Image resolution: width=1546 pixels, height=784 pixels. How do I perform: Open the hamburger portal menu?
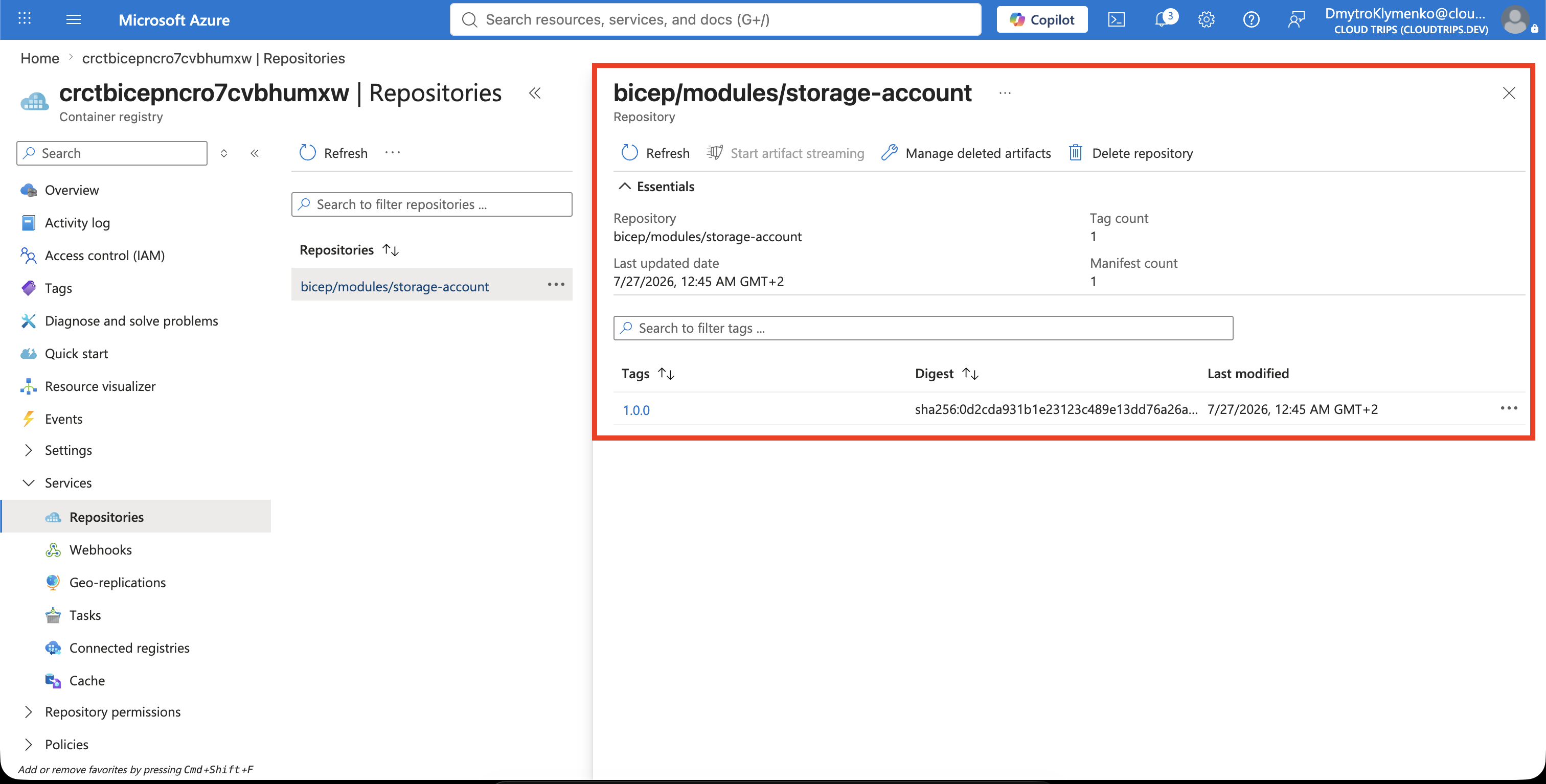73,19
